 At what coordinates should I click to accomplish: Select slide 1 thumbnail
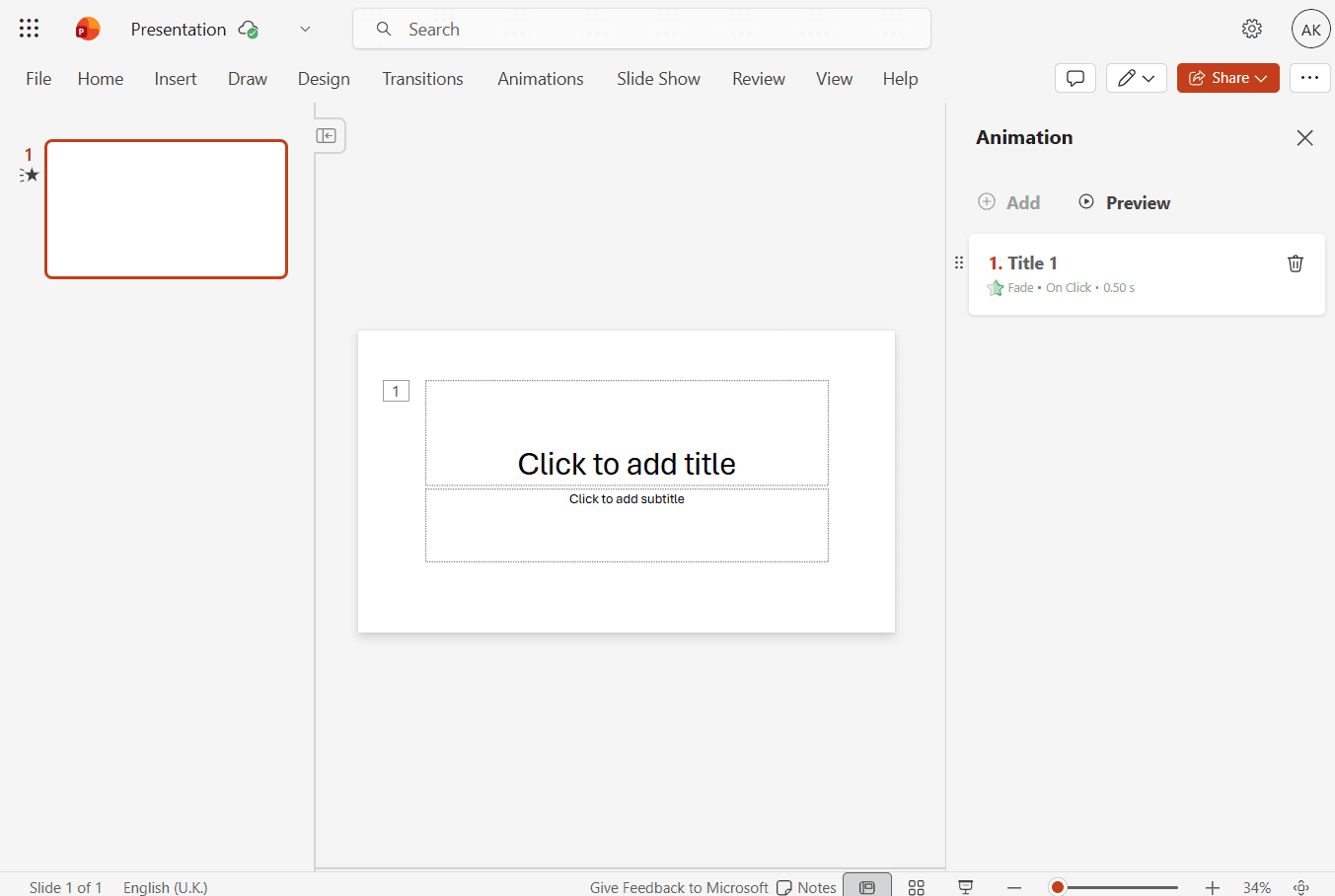166,209
